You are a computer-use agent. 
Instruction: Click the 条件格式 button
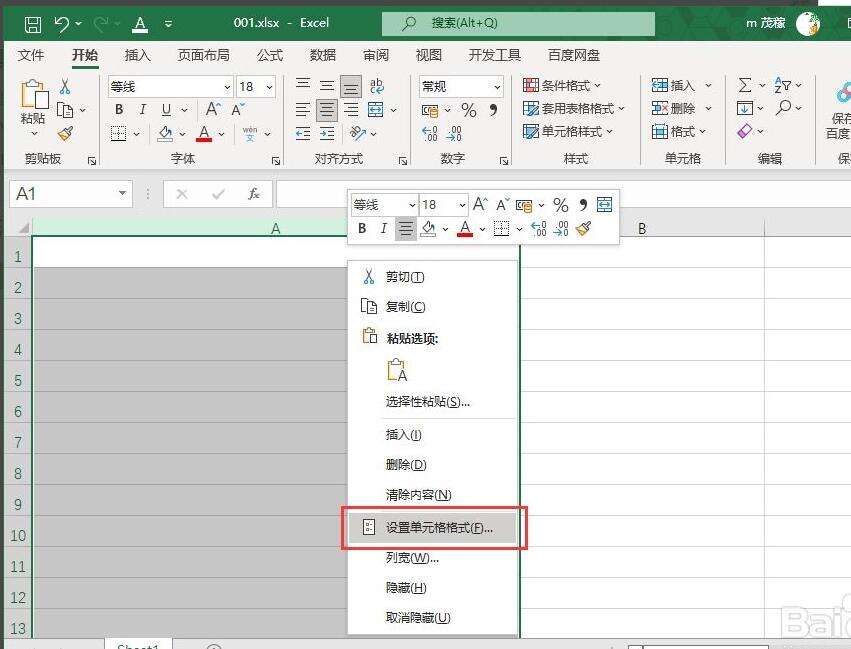(x=565, y=86)
